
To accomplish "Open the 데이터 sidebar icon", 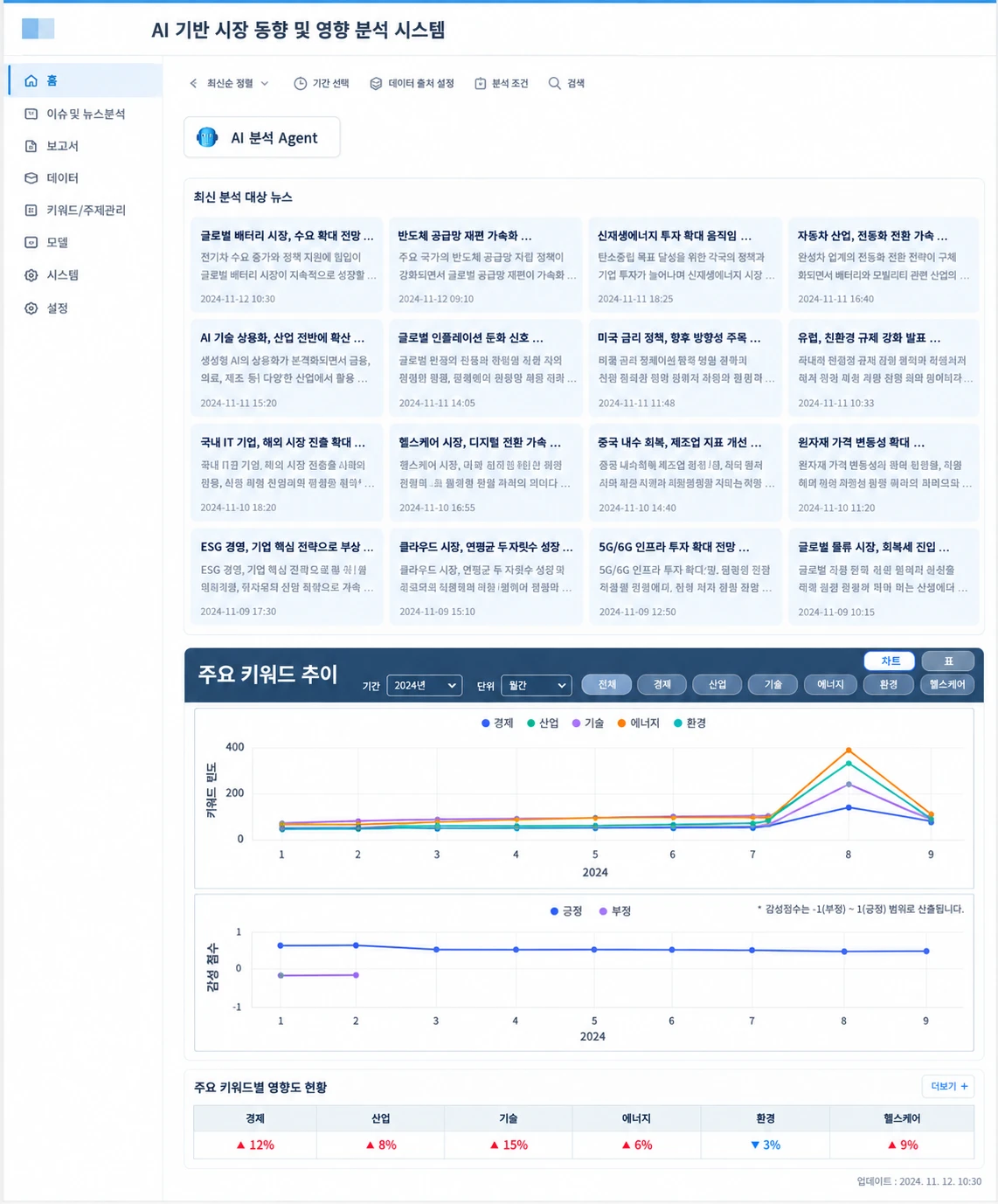I will tap(31, 178).
